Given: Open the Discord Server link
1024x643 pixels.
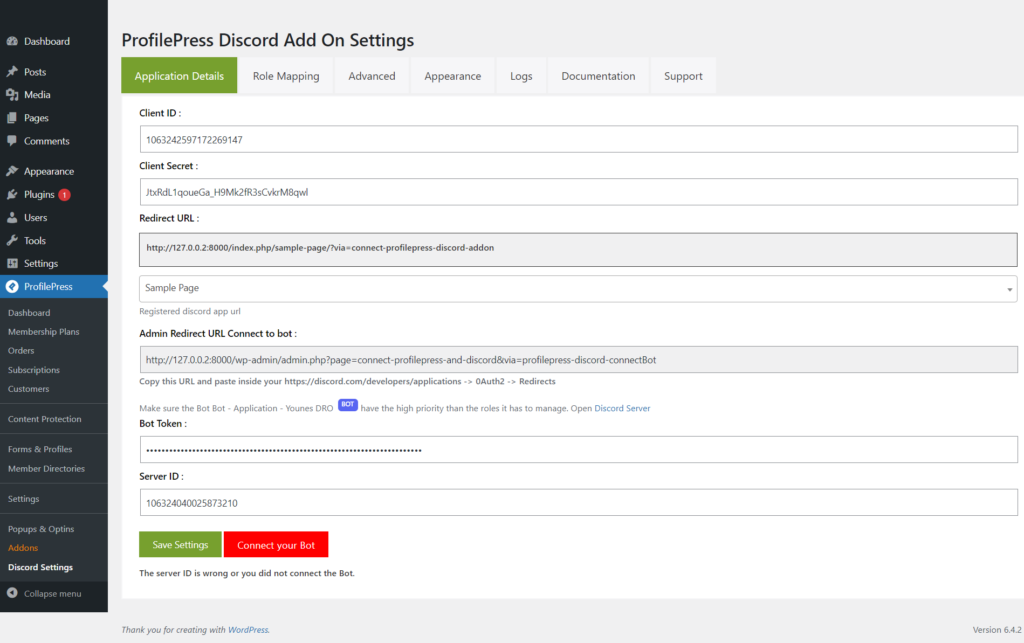Looking at the screenshot, I should pos(622,408).
